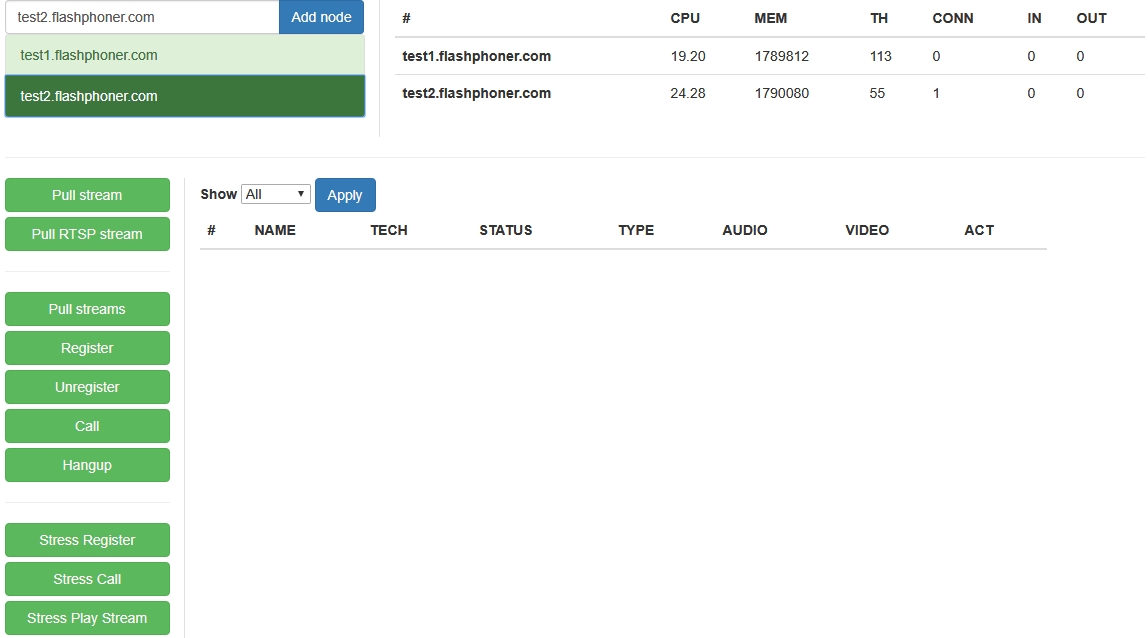Select test2.flashphoner.com in the node list
The image size is (1148, 638).
click(184, 96)
